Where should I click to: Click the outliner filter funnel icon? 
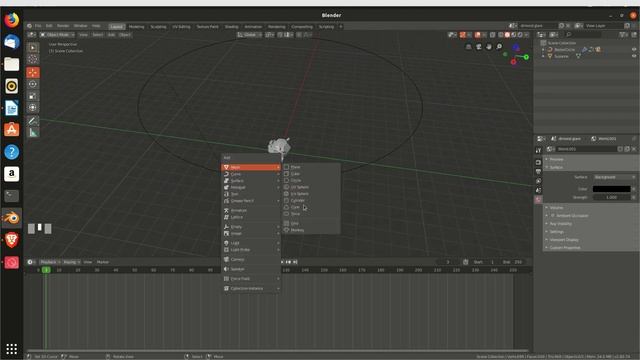(x=622, y=35)
